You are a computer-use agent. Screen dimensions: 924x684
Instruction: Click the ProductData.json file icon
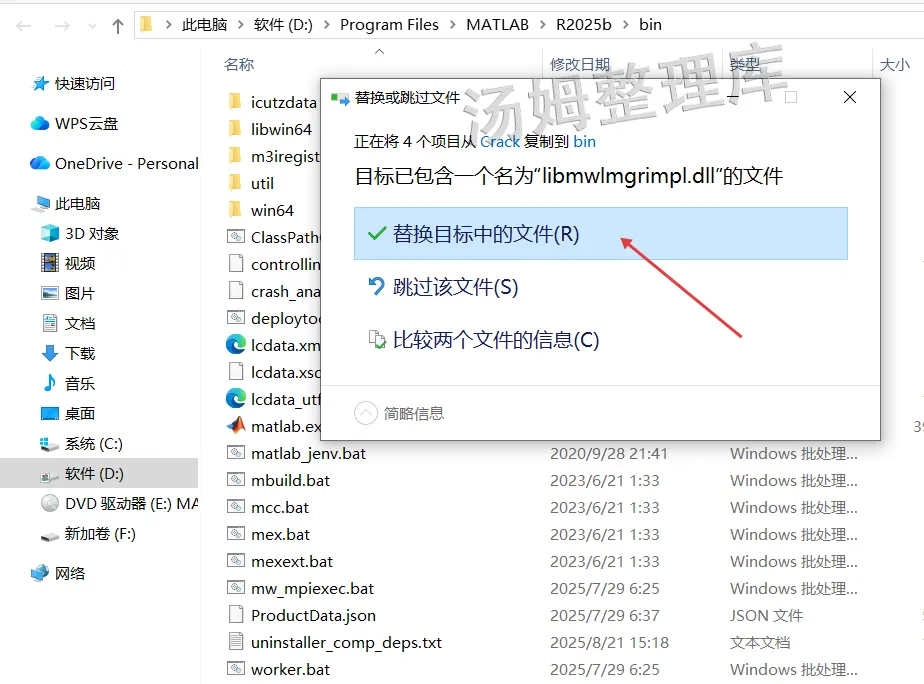pos(236,614)
